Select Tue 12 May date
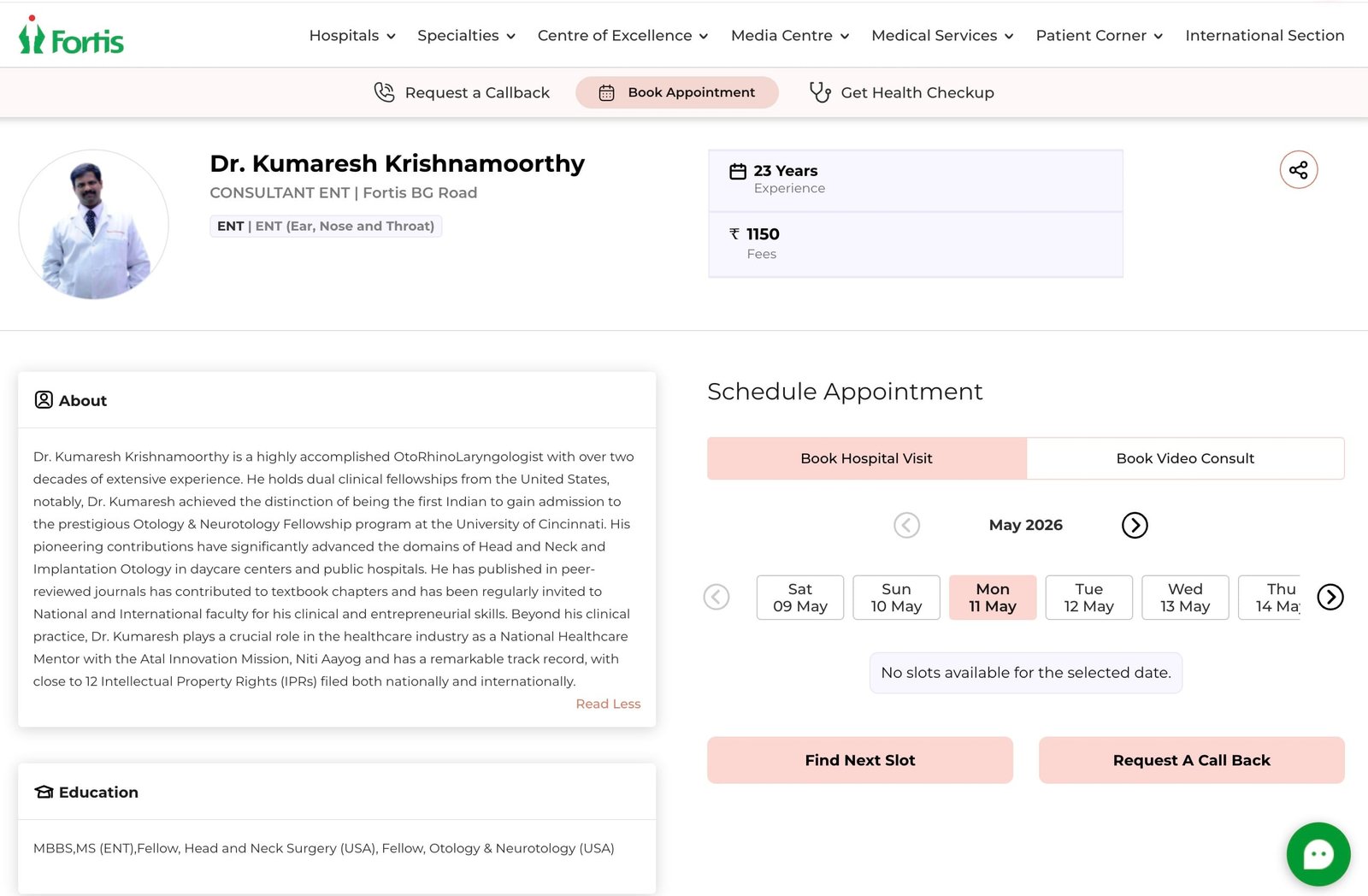 pyautogui.click(x=1088, y=598)
